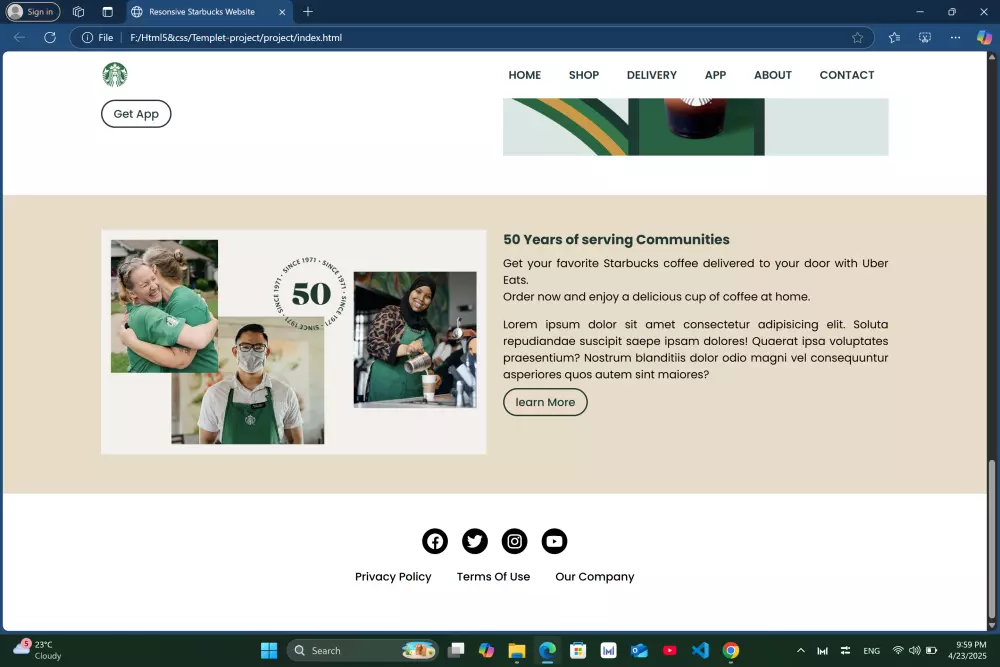Add this page to favorites star
This screenshot has width=1000, height=667.
tap(857, 38)
